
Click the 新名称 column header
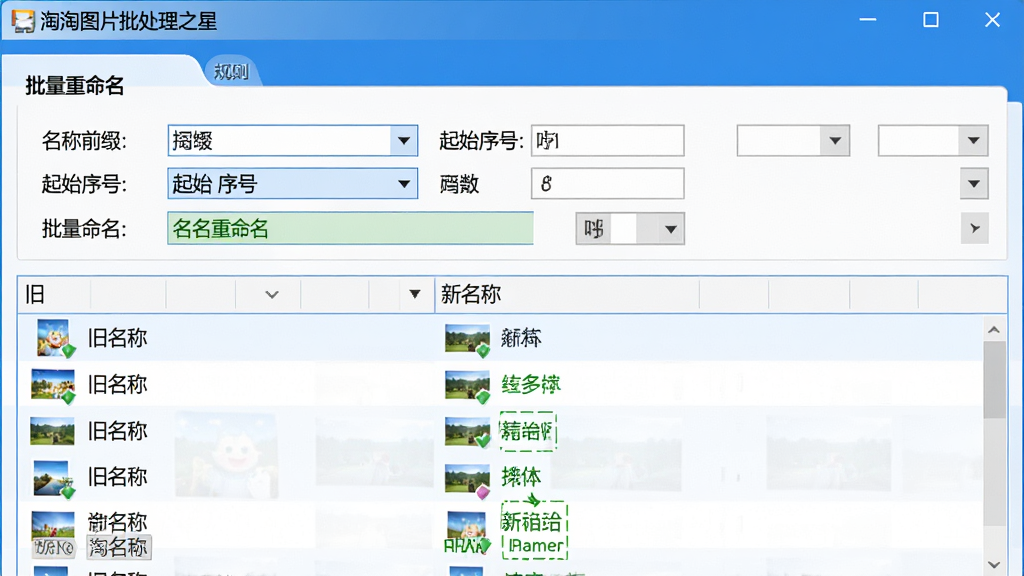pyautogui.click(x=471, y=295)
